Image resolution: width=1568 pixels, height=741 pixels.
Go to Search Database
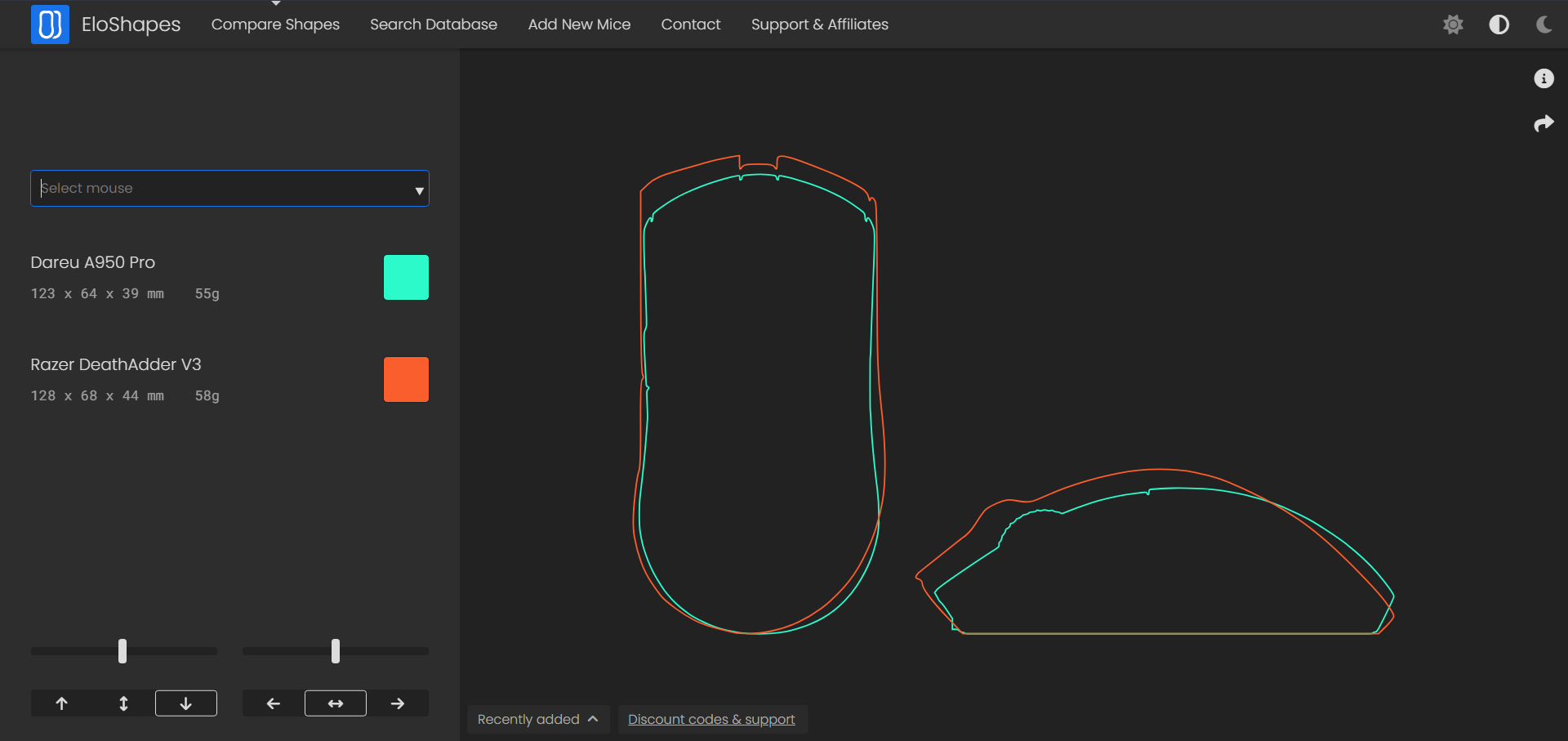click(x=434, y=25)
